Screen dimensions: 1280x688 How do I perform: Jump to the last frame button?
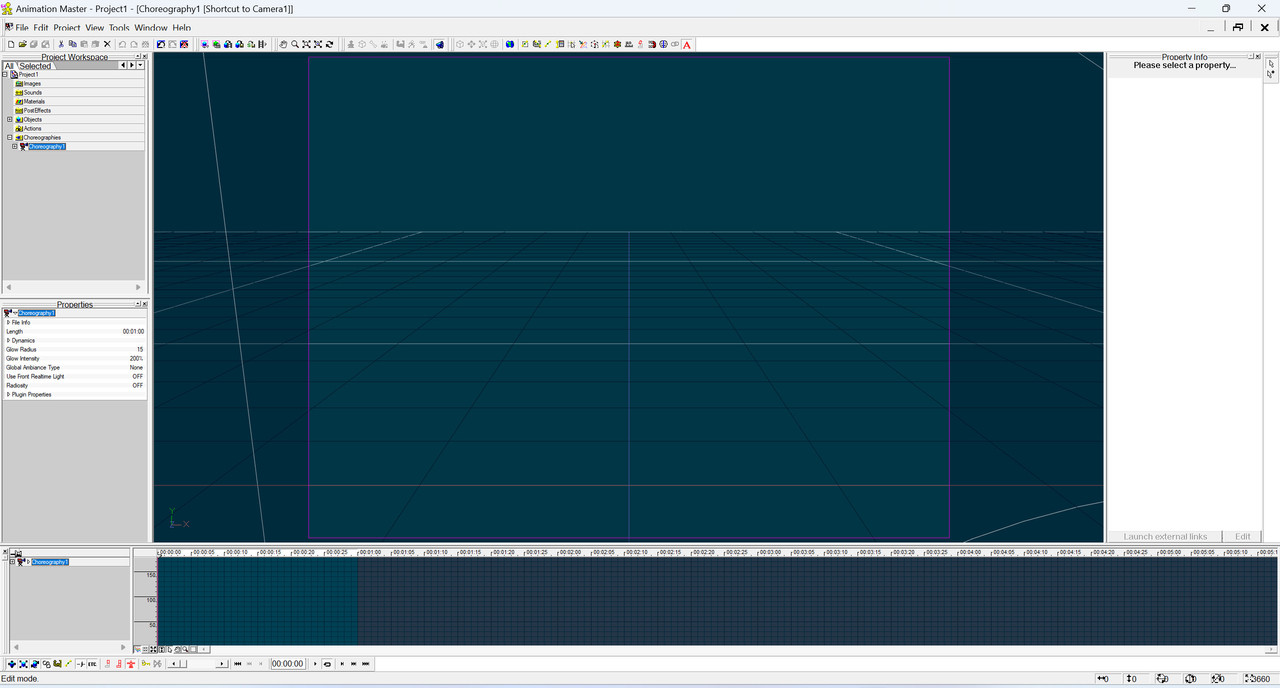366,664
